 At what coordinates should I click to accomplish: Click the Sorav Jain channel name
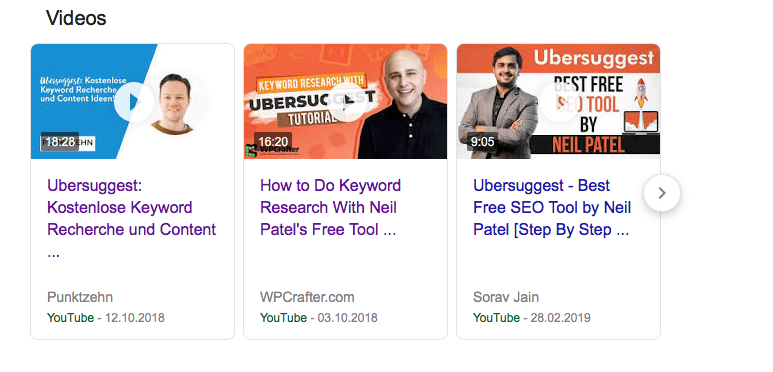click(506, 298)
